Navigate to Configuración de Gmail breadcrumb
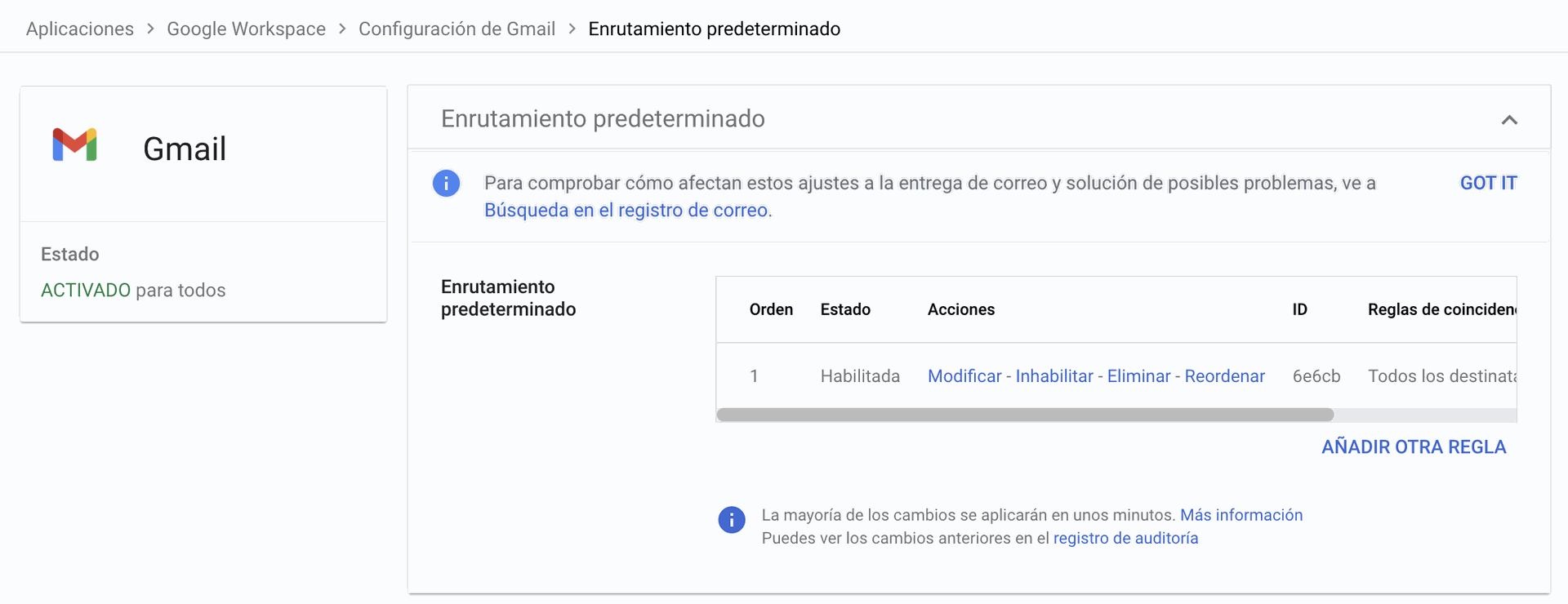The height and width of the screenshot is (604, 1568). click(x=457, y=29)
